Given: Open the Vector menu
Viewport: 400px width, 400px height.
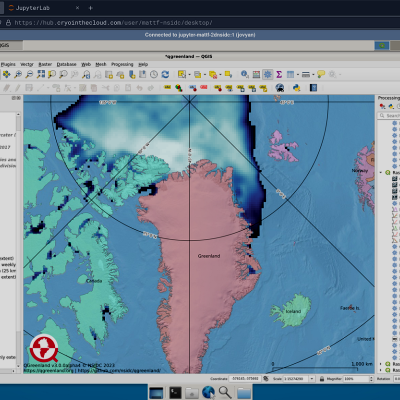Looking at the screenshot, I should (x=27, y=64).
